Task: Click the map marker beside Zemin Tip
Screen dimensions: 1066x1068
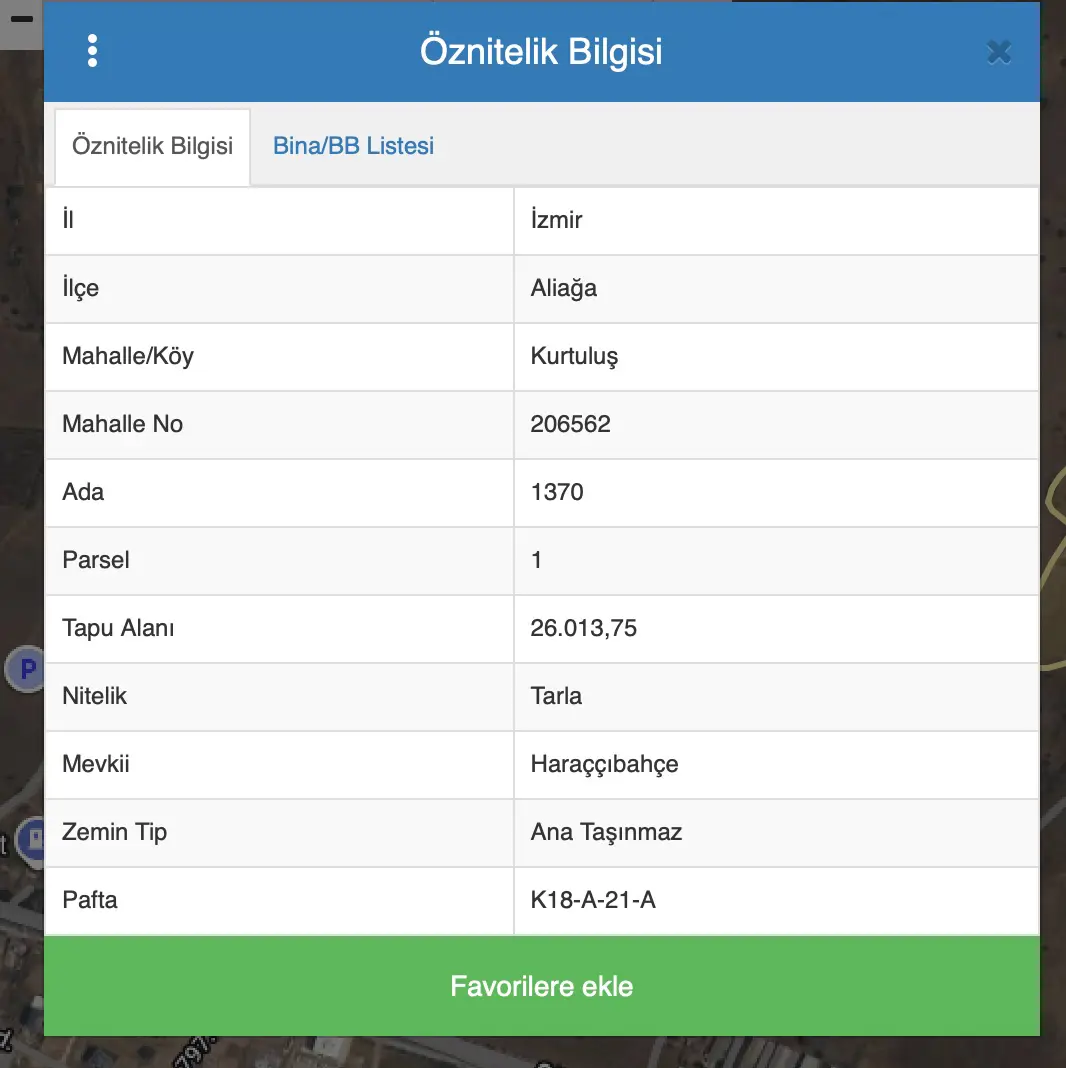Action: point(30,842)
